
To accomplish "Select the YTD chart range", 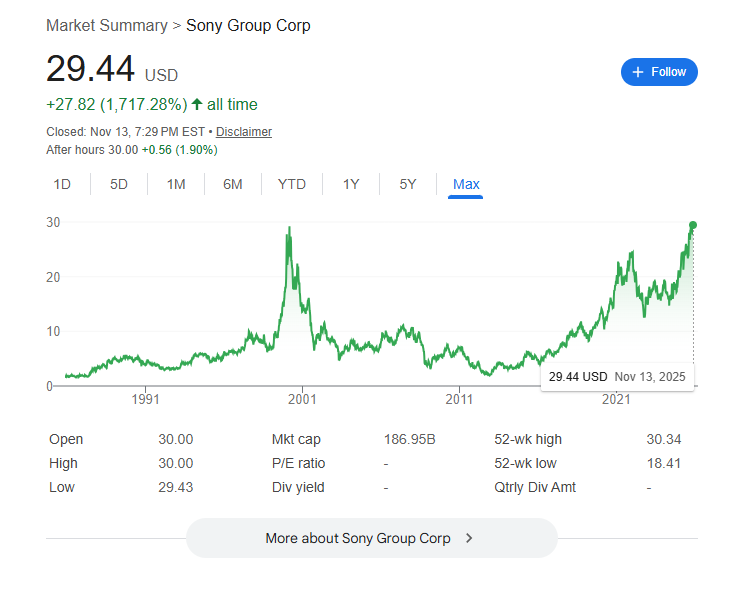I will point(292,184).
